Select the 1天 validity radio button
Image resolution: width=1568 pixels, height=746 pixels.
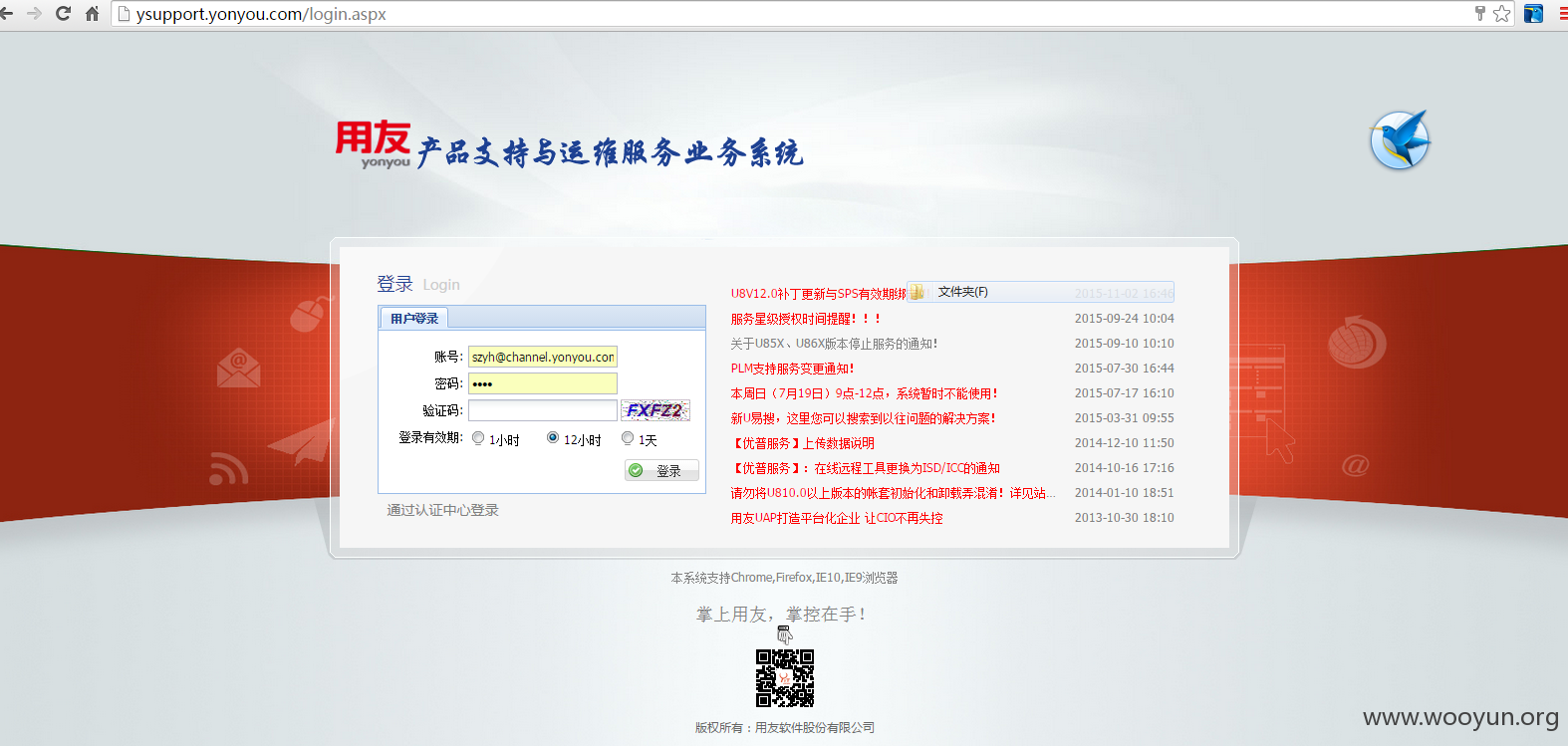pos(628,438)
